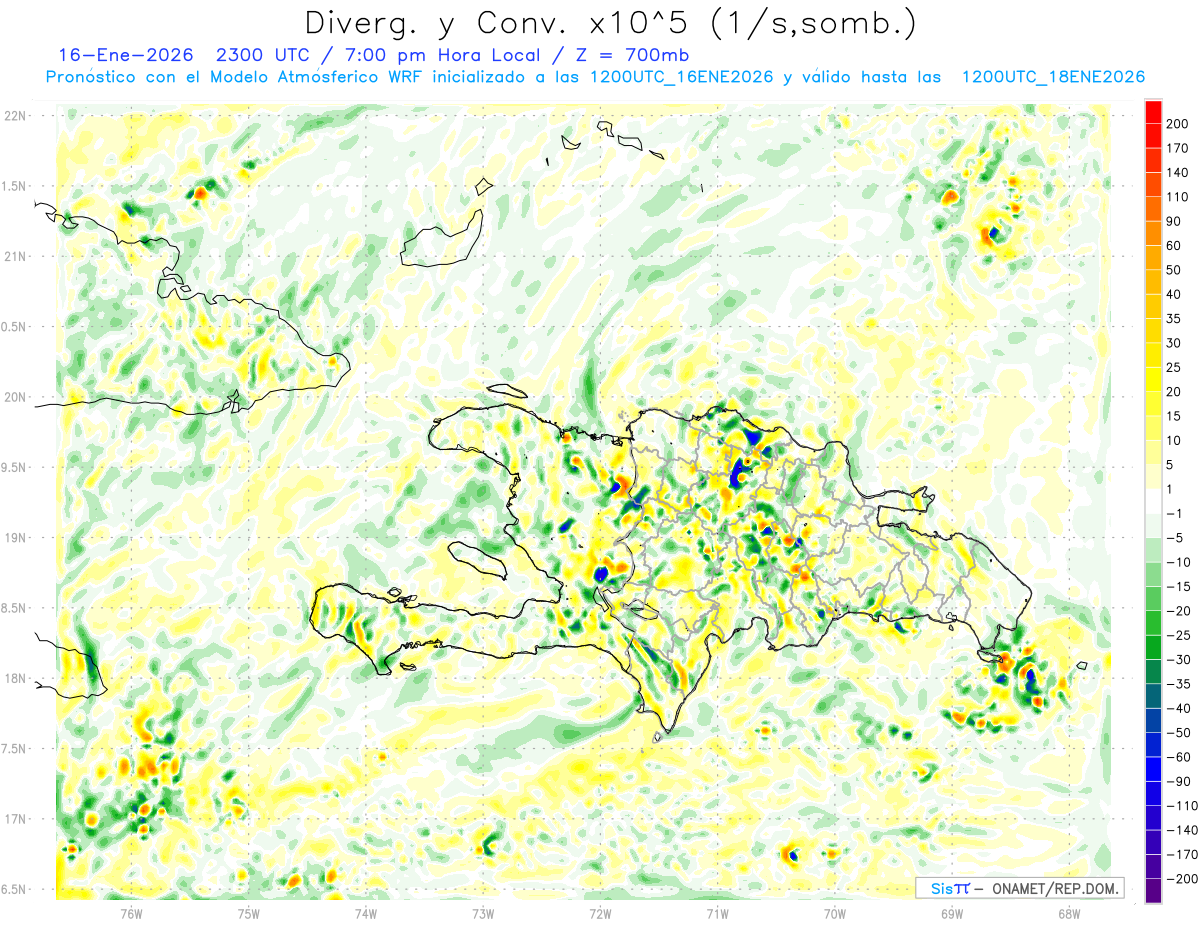The height and width of the screenshot is (927, 1200).
Task: Click the legend value '200' at top
Action: click(x=1178, y=125)
